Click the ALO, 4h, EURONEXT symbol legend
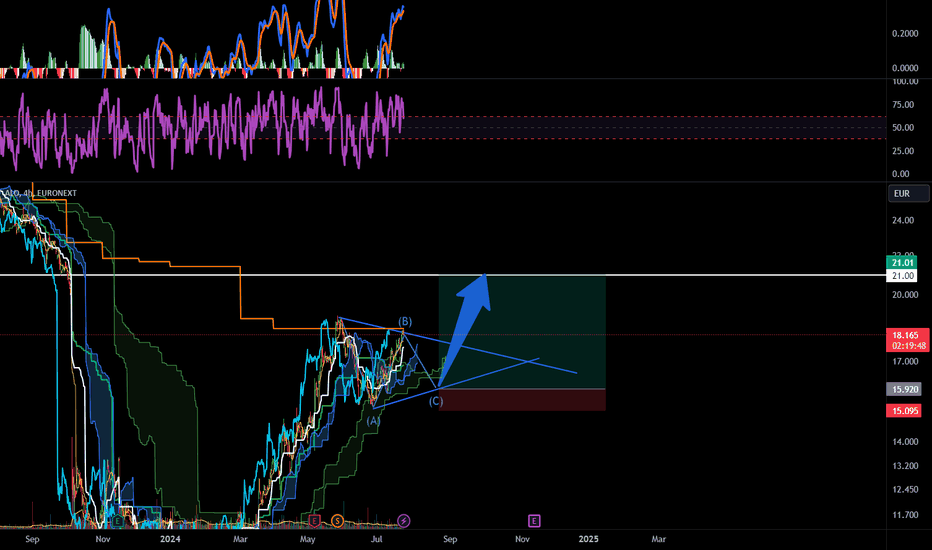The height and width of the screenshot is (550, 932). coord(40,193)
